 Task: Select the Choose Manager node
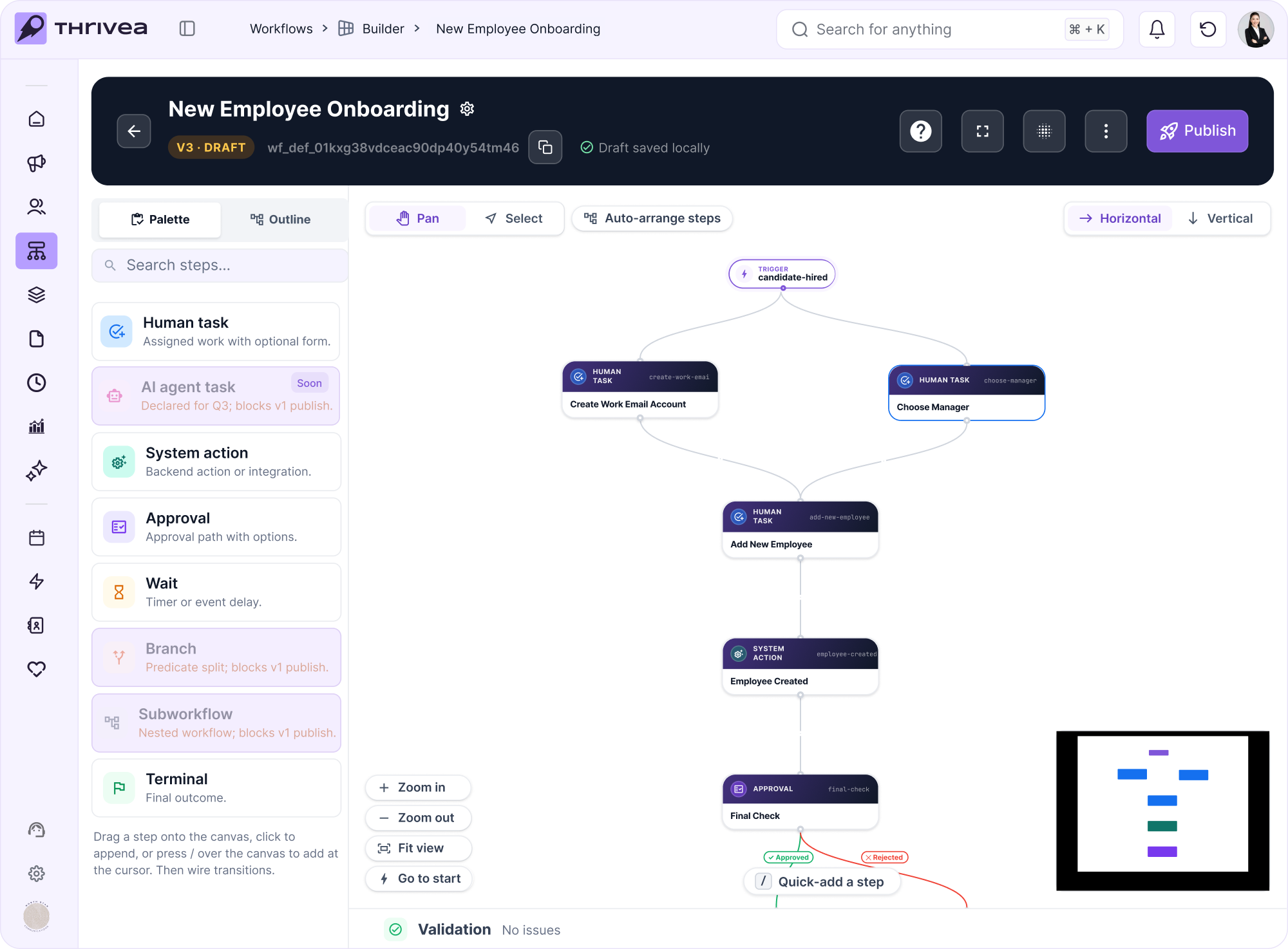967,393
